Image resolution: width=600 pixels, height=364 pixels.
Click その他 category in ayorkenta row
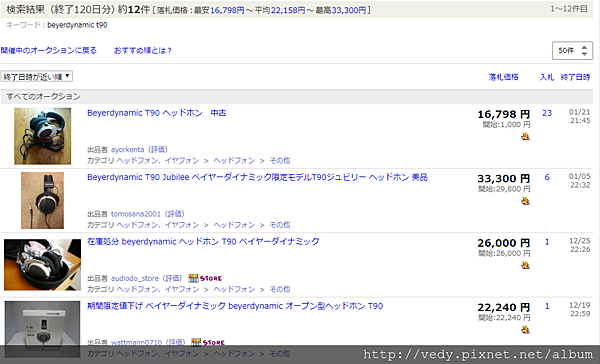click(280, 161)
